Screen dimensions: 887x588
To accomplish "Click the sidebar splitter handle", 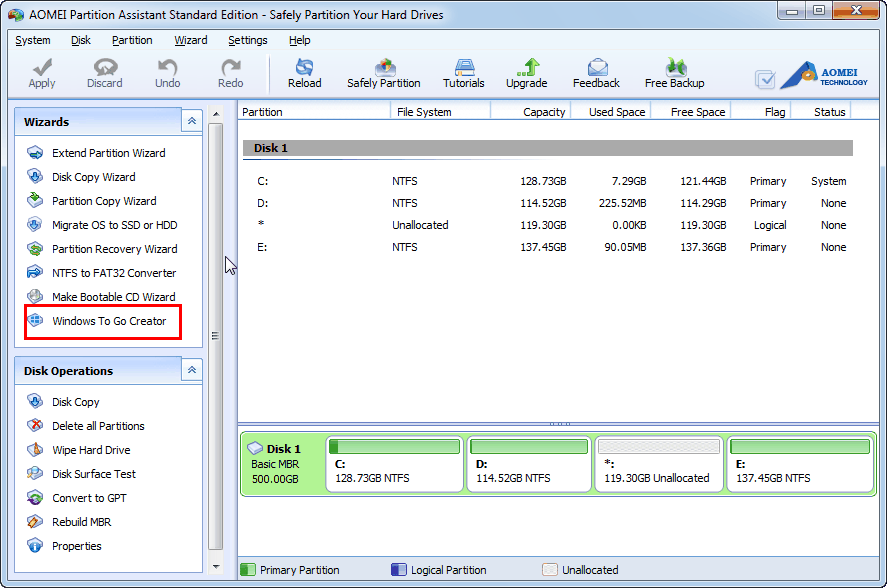I will pyautogui.click(x=215, y=336).
